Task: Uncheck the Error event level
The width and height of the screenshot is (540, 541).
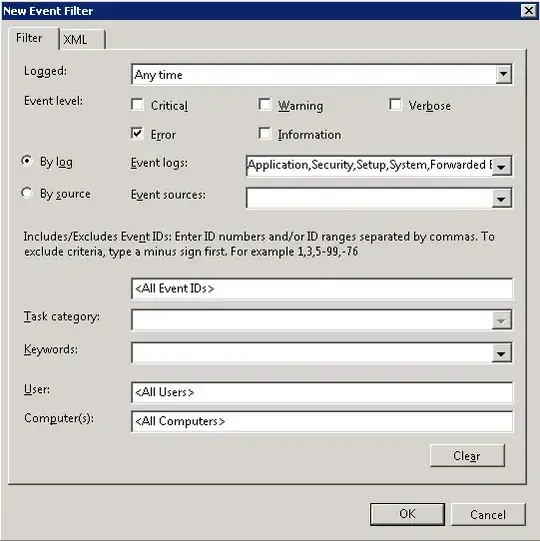Action: (x=137, y=134)
